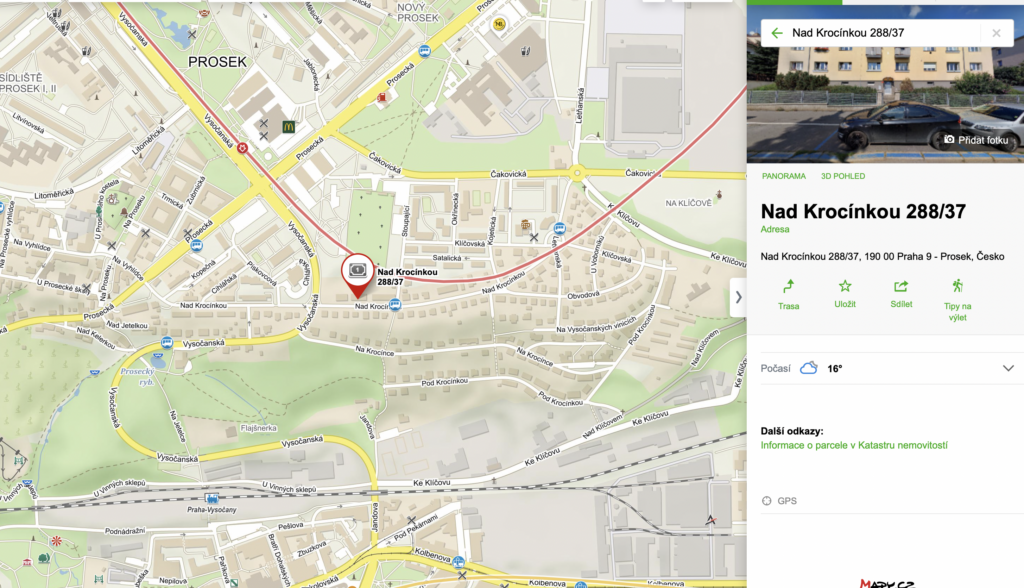This screenshot has width=1024, height=588.
Task: Click the green back arrow in search box
Action: pos(776,33)
